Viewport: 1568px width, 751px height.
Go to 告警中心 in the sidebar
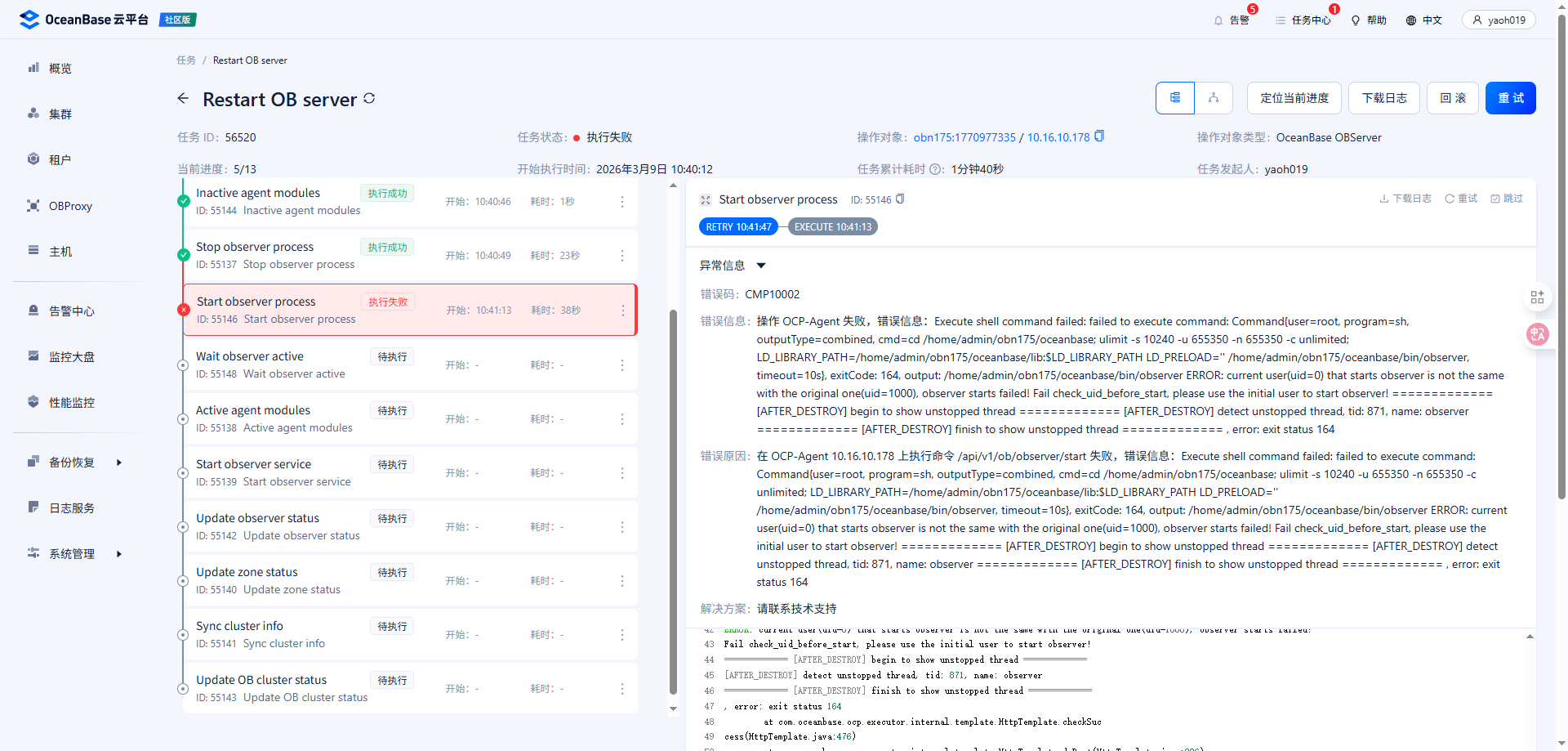pos(71,311)
